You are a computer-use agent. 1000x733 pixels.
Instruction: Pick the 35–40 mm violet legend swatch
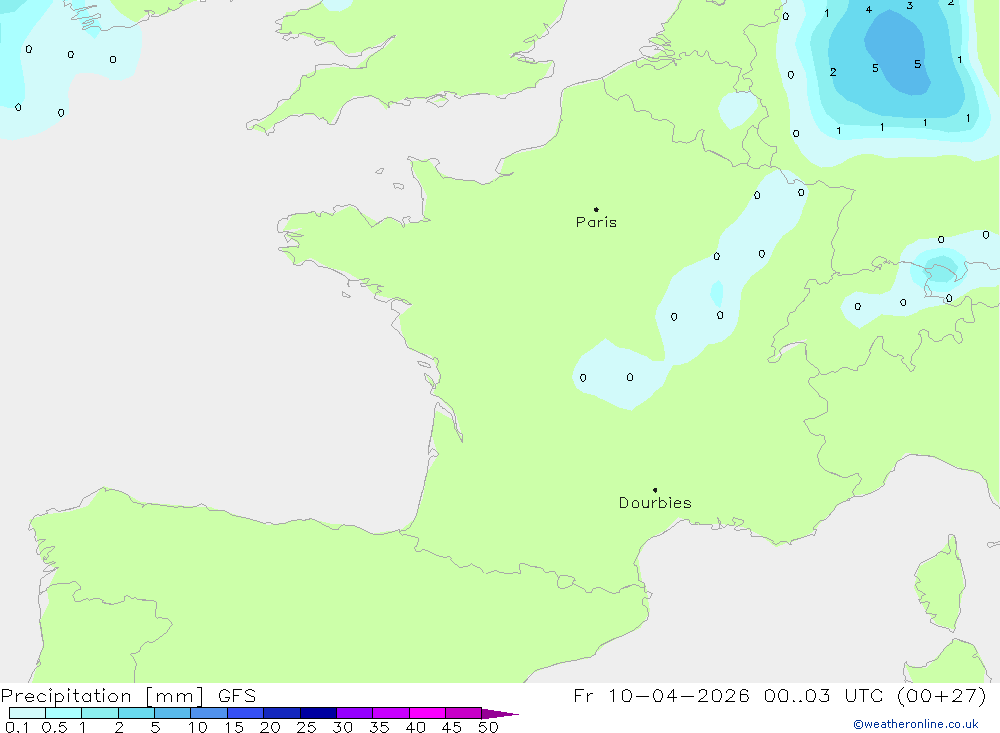click(391, 713)
